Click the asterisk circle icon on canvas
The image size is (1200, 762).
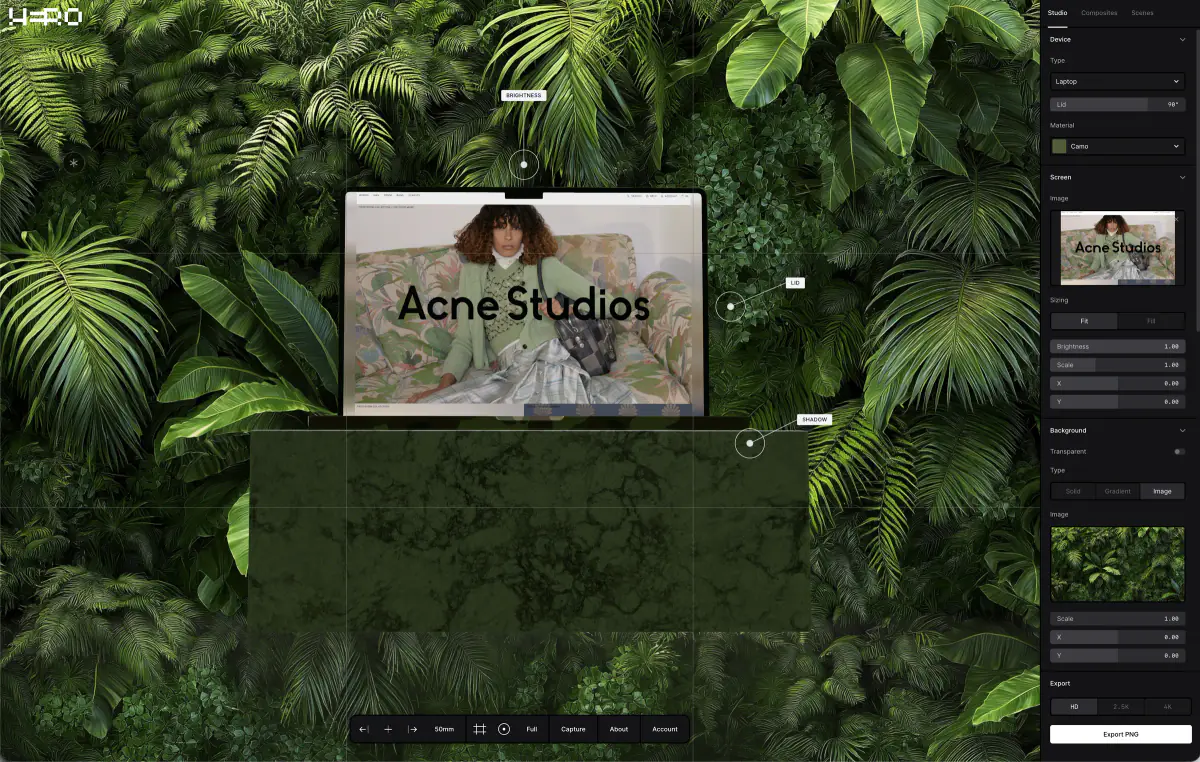click(x=74, y=161)
